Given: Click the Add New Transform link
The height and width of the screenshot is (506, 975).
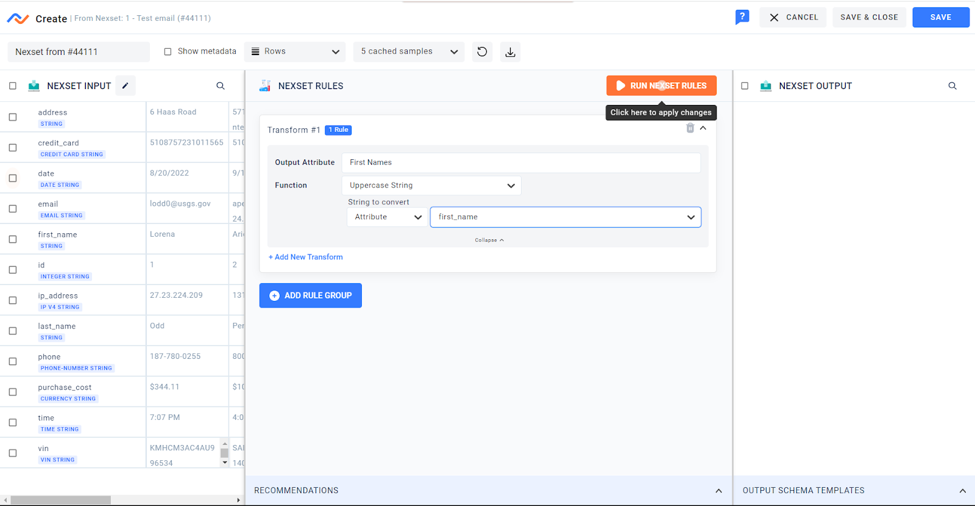Looking at the screenshot, I should (306, 257).
